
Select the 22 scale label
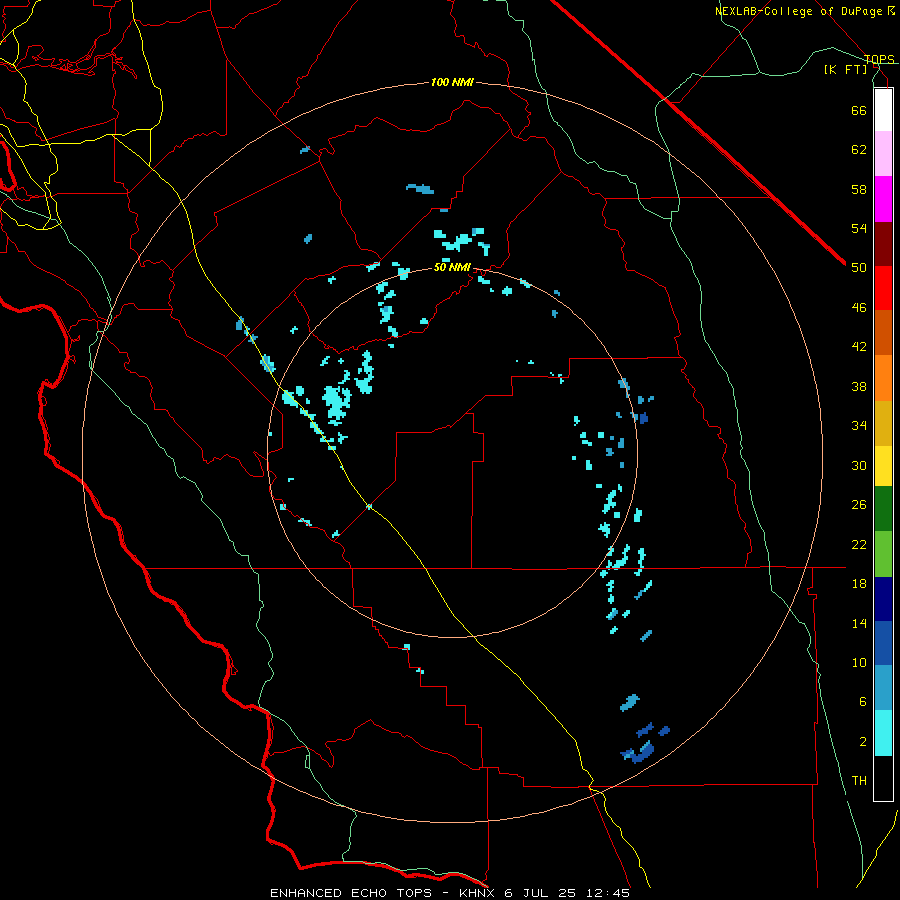(x=859, y=544)
